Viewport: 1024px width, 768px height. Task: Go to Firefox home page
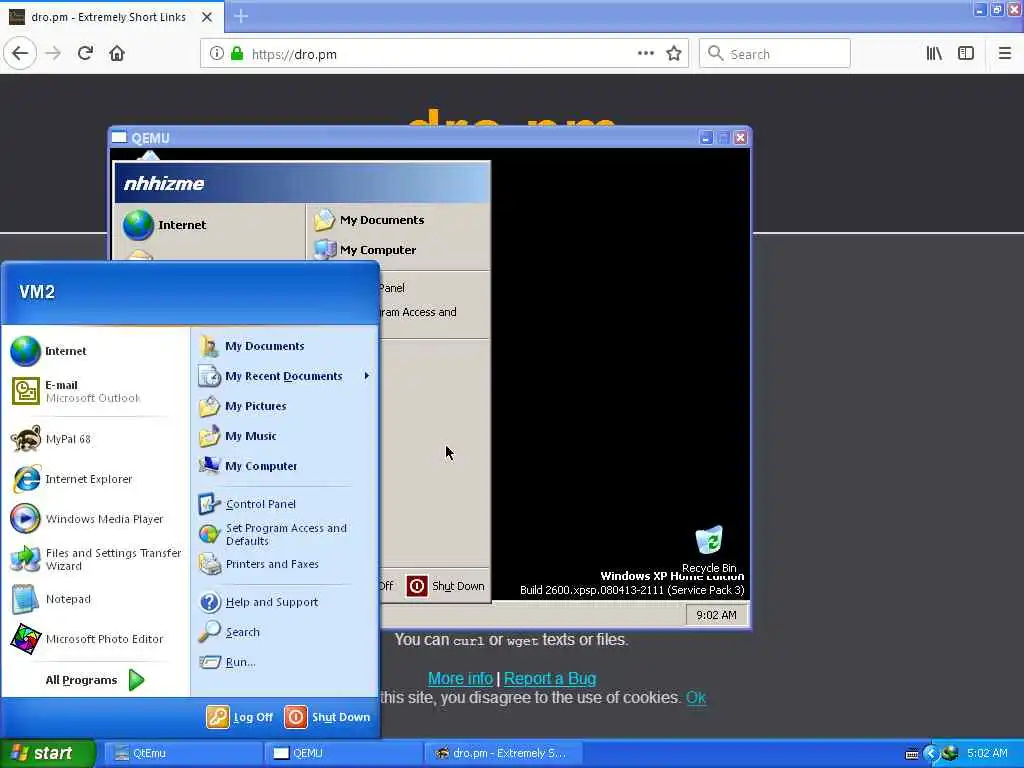(x=117, y=54)
